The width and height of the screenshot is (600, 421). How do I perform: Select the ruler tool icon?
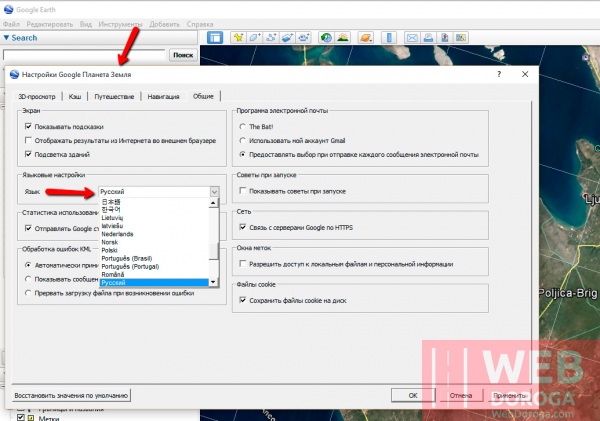tap(389, 38)
